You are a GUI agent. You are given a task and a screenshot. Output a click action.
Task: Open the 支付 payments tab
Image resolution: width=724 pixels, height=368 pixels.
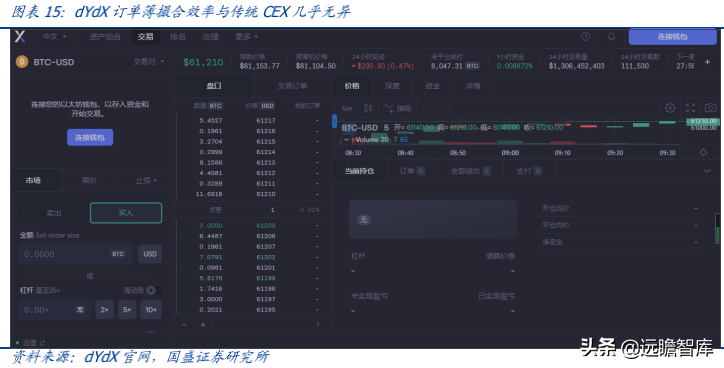(x=529, y=171)
